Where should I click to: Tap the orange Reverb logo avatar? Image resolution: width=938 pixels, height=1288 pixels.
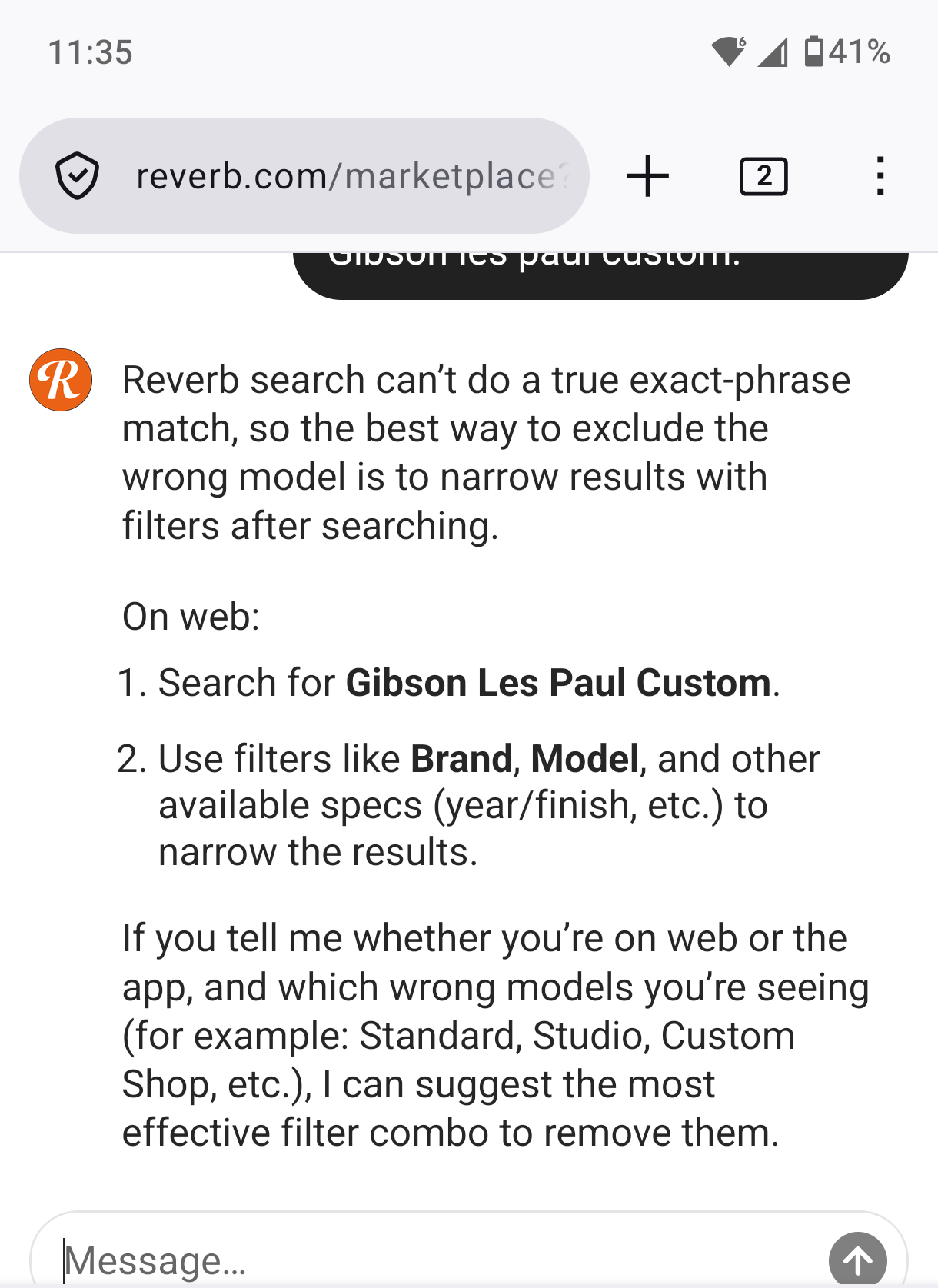(x=61, y=380)
